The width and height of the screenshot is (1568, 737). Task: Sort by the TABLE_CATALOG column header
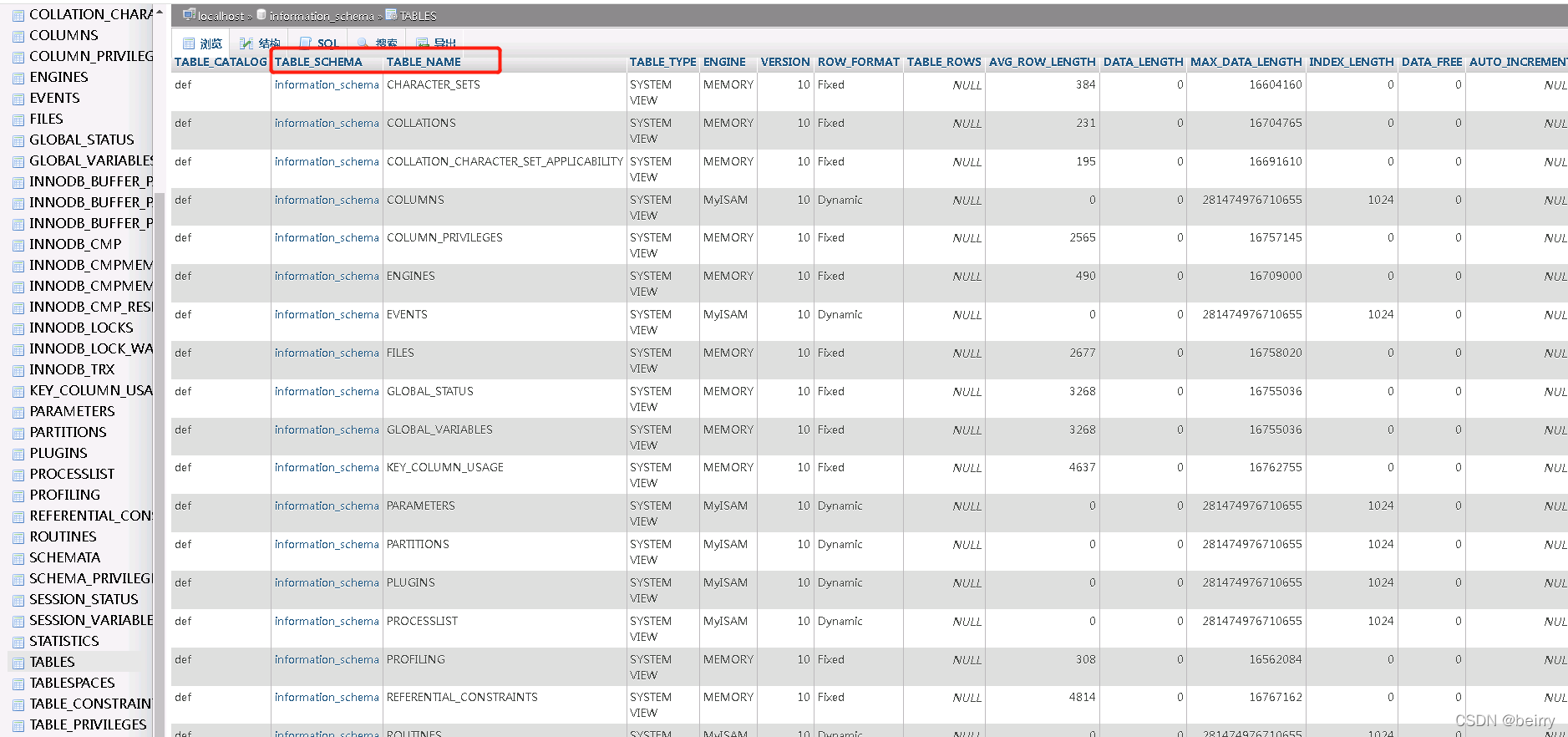221,62
